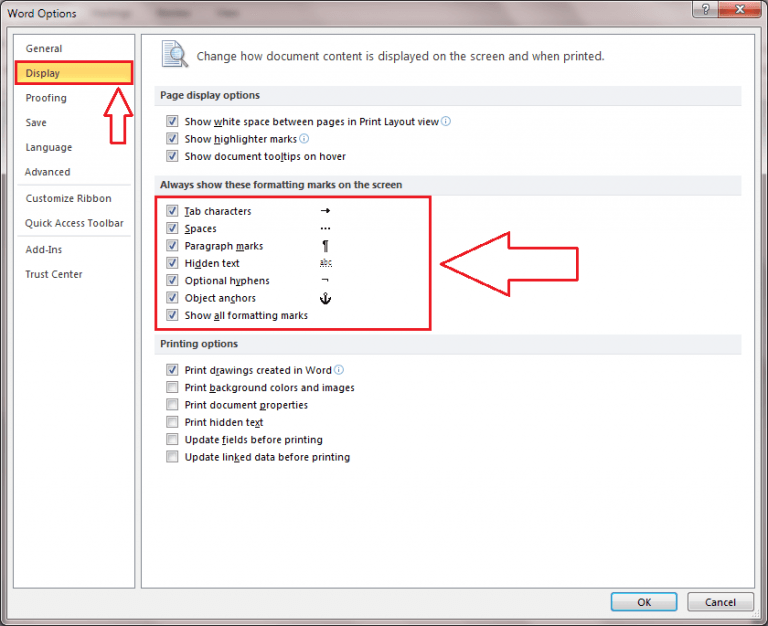Check Print document properties
The width and height of the screenshot is (768, 626).
coord(172,405)
